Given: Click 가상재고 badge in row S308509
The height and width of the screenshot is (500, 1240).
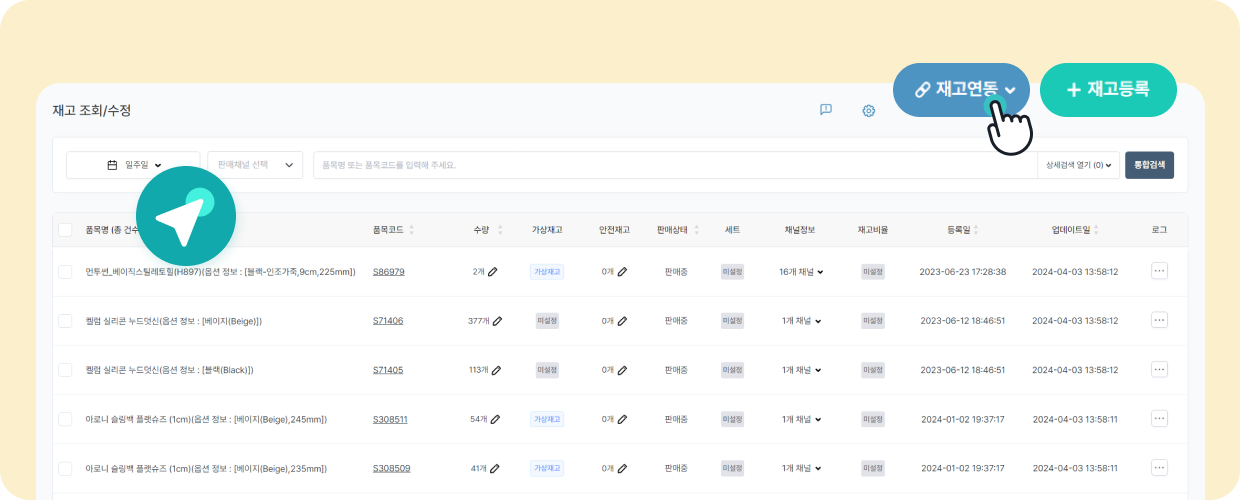Looking at the screenshot, I should pyautogui.click(x=547, y=468).
